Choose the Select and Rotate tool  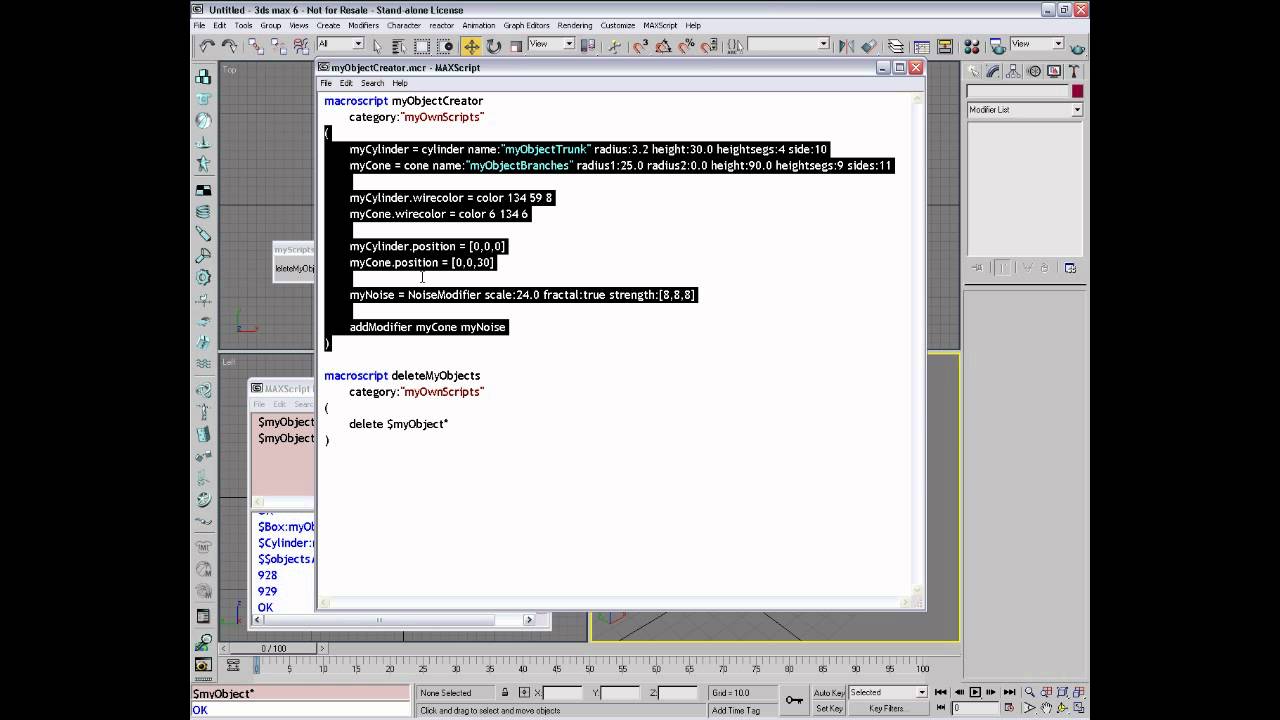(x=494, y=46)
